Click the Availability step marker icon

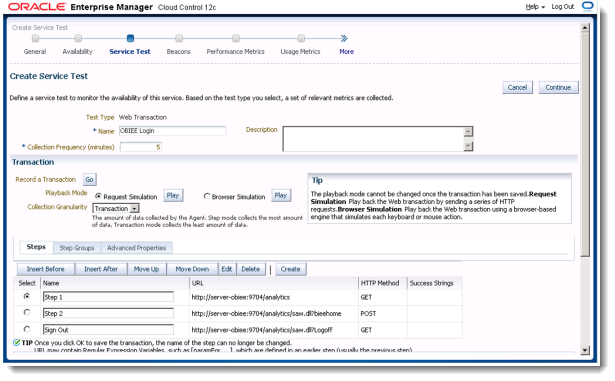[78, 38]
